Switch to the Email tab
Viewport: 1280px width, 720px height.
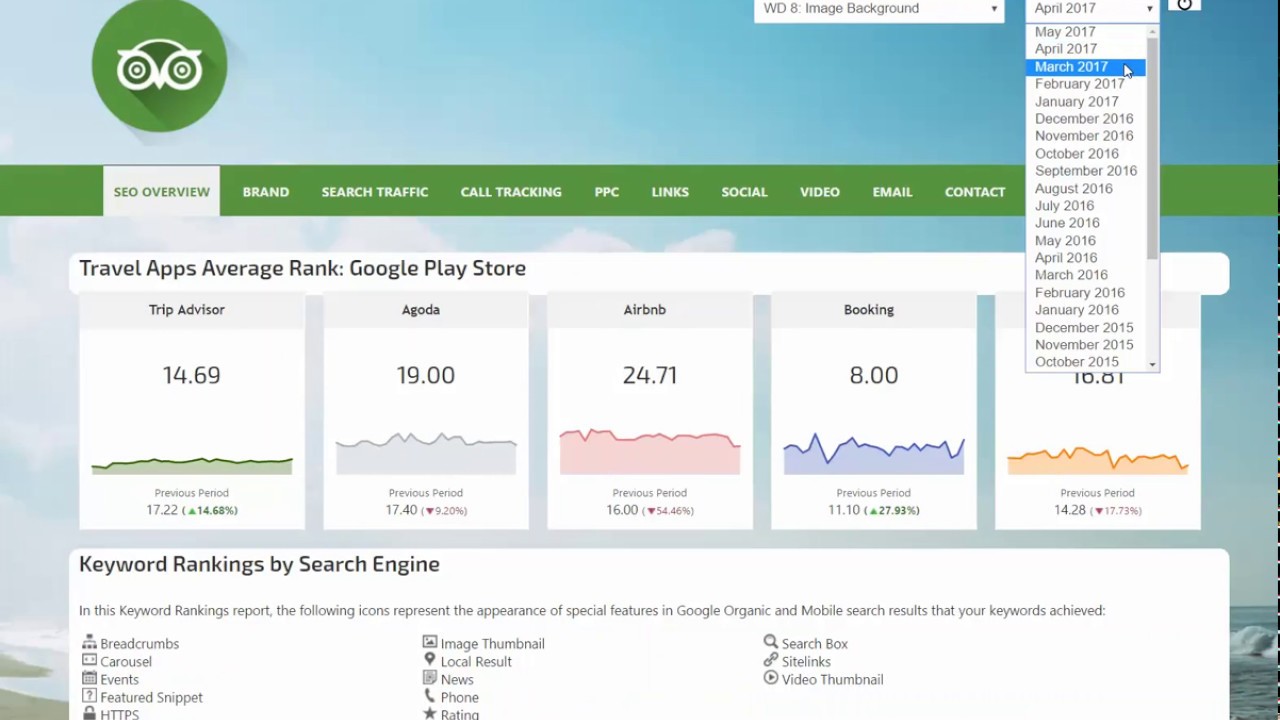(892, 192)
